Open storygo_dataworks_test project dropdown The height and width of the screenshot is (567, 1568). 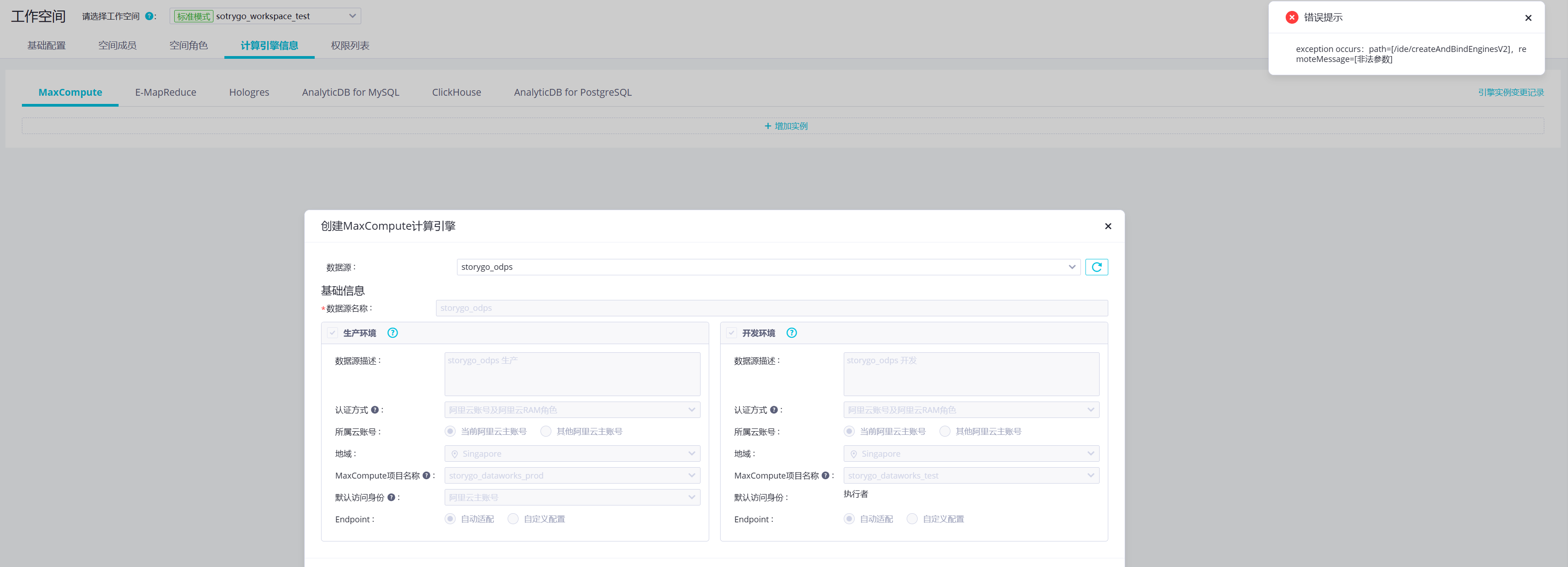[971, 476]
